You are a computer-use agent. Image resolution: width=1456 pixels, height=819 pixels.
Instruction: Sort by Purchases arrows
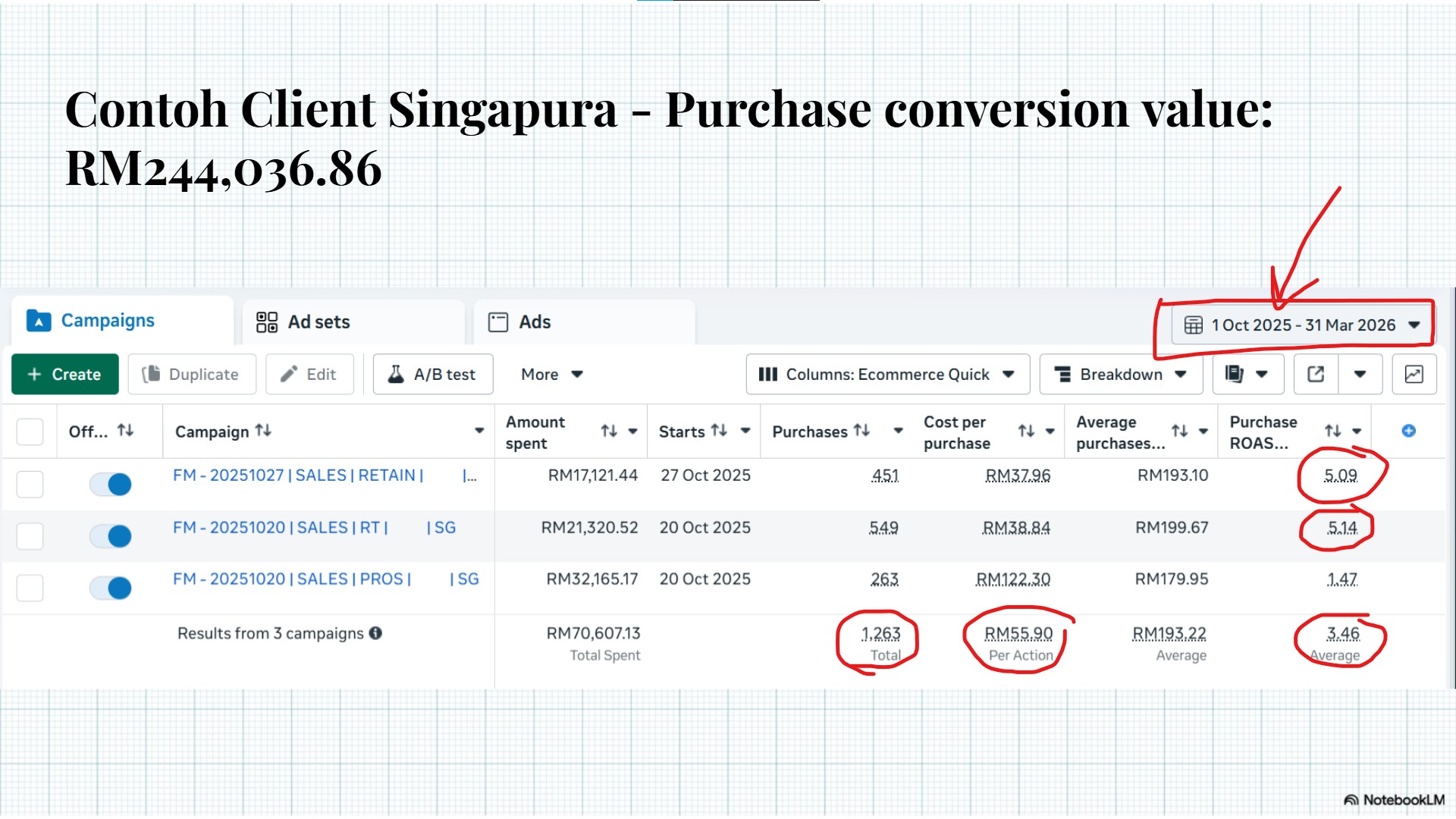tap(861, 431)
